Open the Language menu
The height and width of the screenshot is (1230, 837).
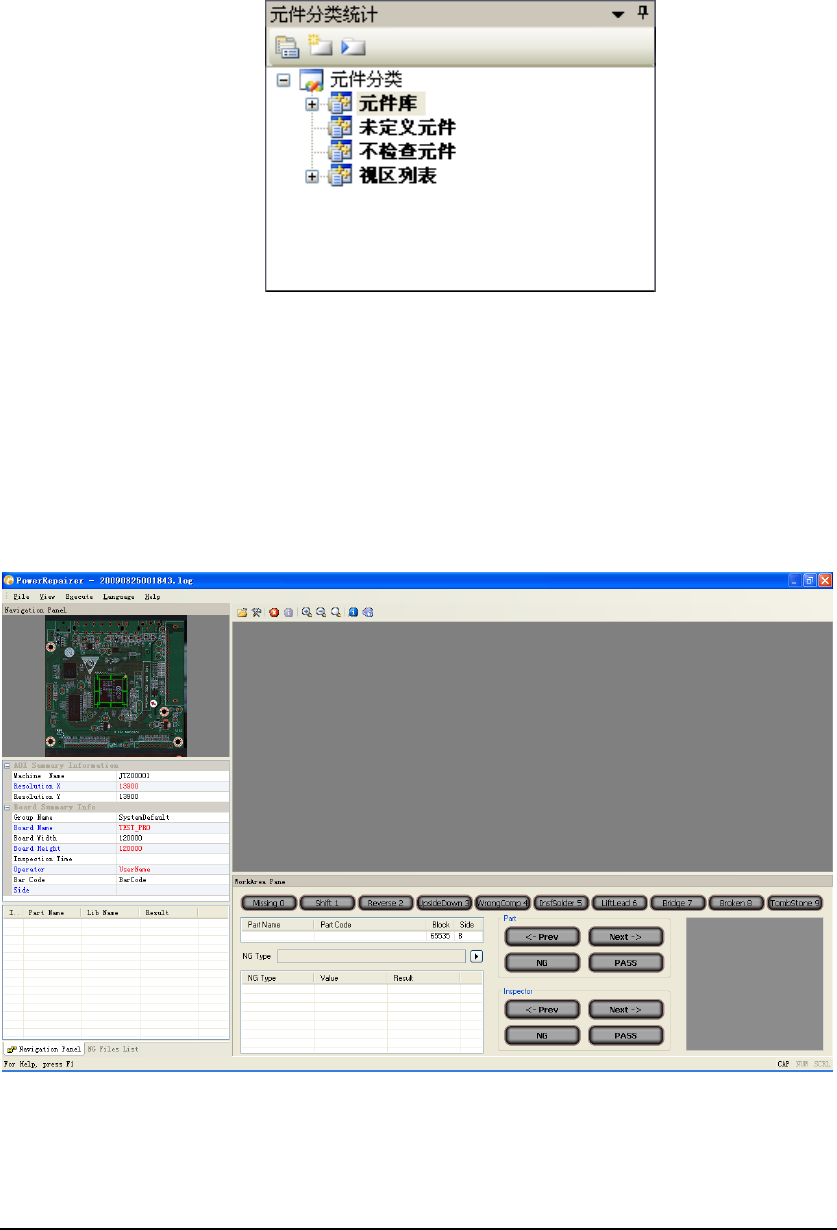pos(119,596)
